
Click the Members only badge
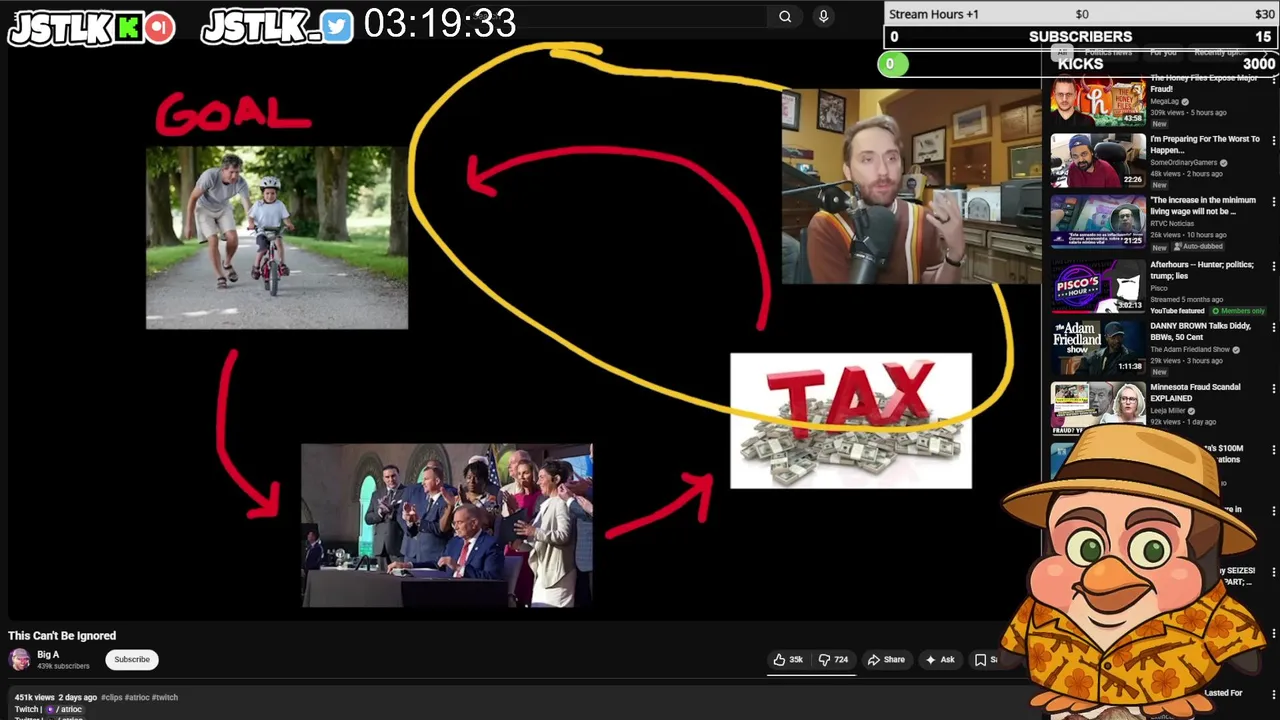click(x=1237, y=311)
